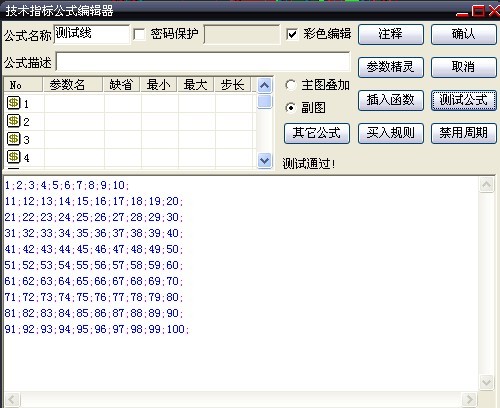Click the code editor scroll up arrow
500x408 pixels.
click(x=486, y=184)
